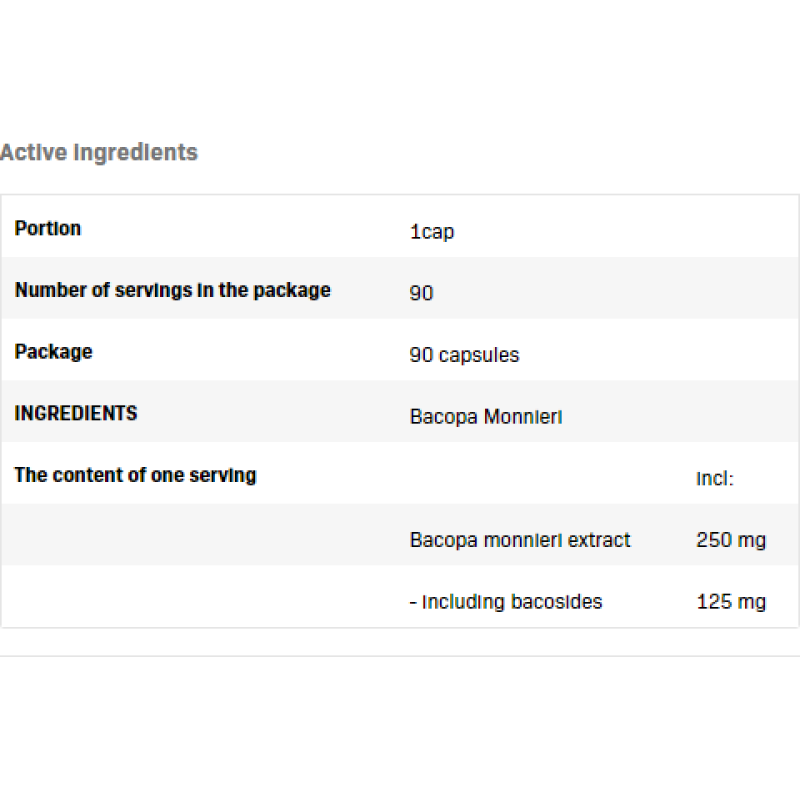Click The content of one serving label
The height and width of the screenshot is (800, 800).
[x=135, y=475]
